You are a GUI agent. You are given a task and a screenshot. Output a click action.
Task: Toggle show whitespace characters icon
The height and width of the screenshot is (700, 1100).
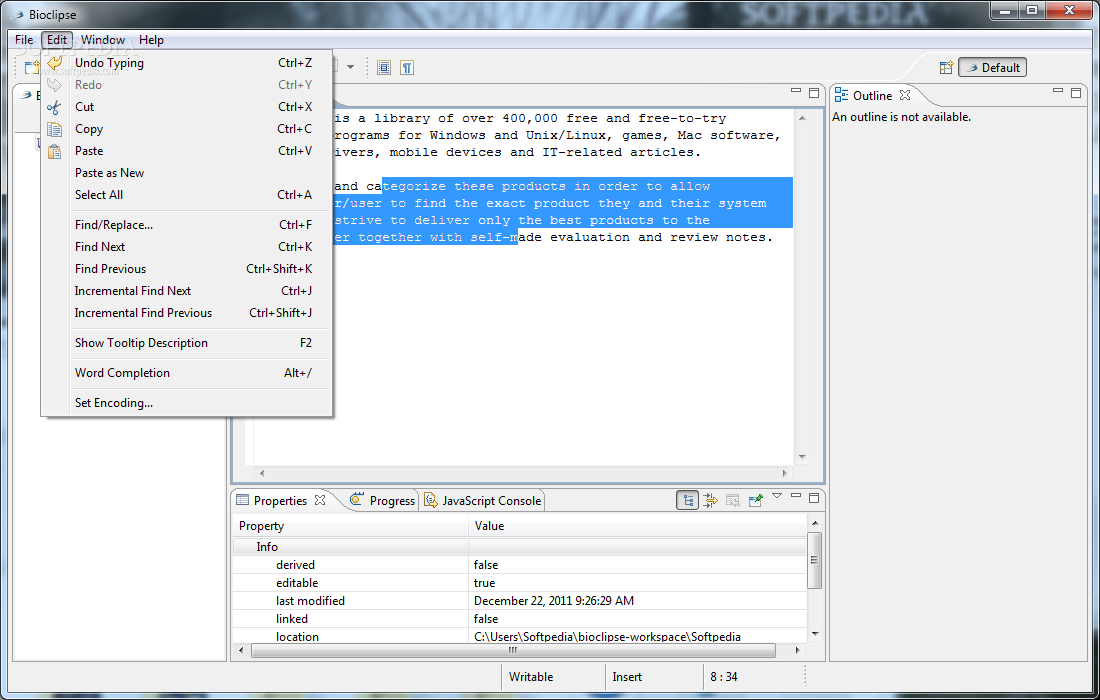407,67
